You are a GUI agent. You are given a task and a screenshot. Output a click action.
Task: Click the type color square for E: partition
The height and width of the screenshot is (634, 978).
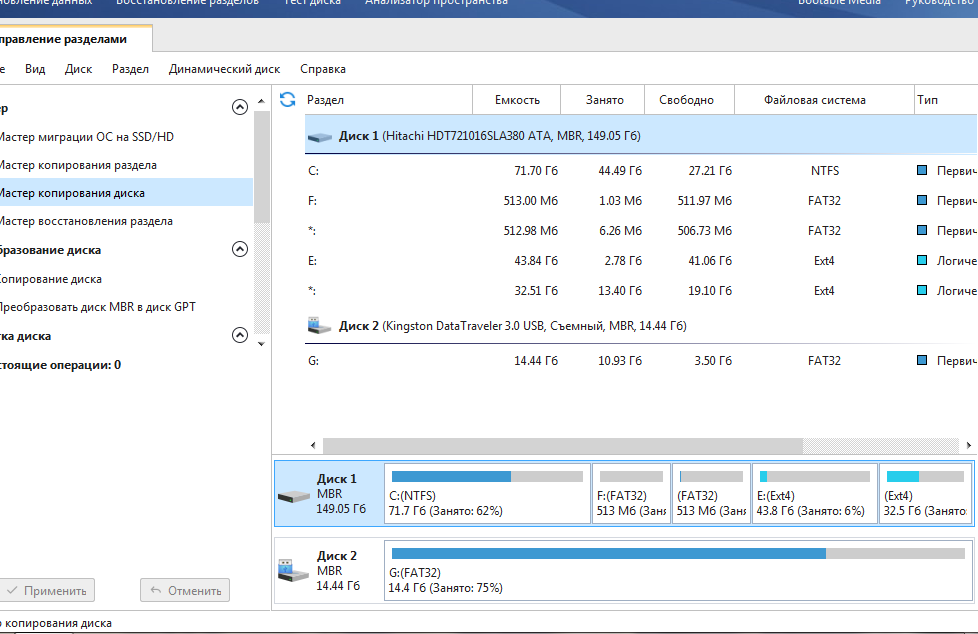923,261
